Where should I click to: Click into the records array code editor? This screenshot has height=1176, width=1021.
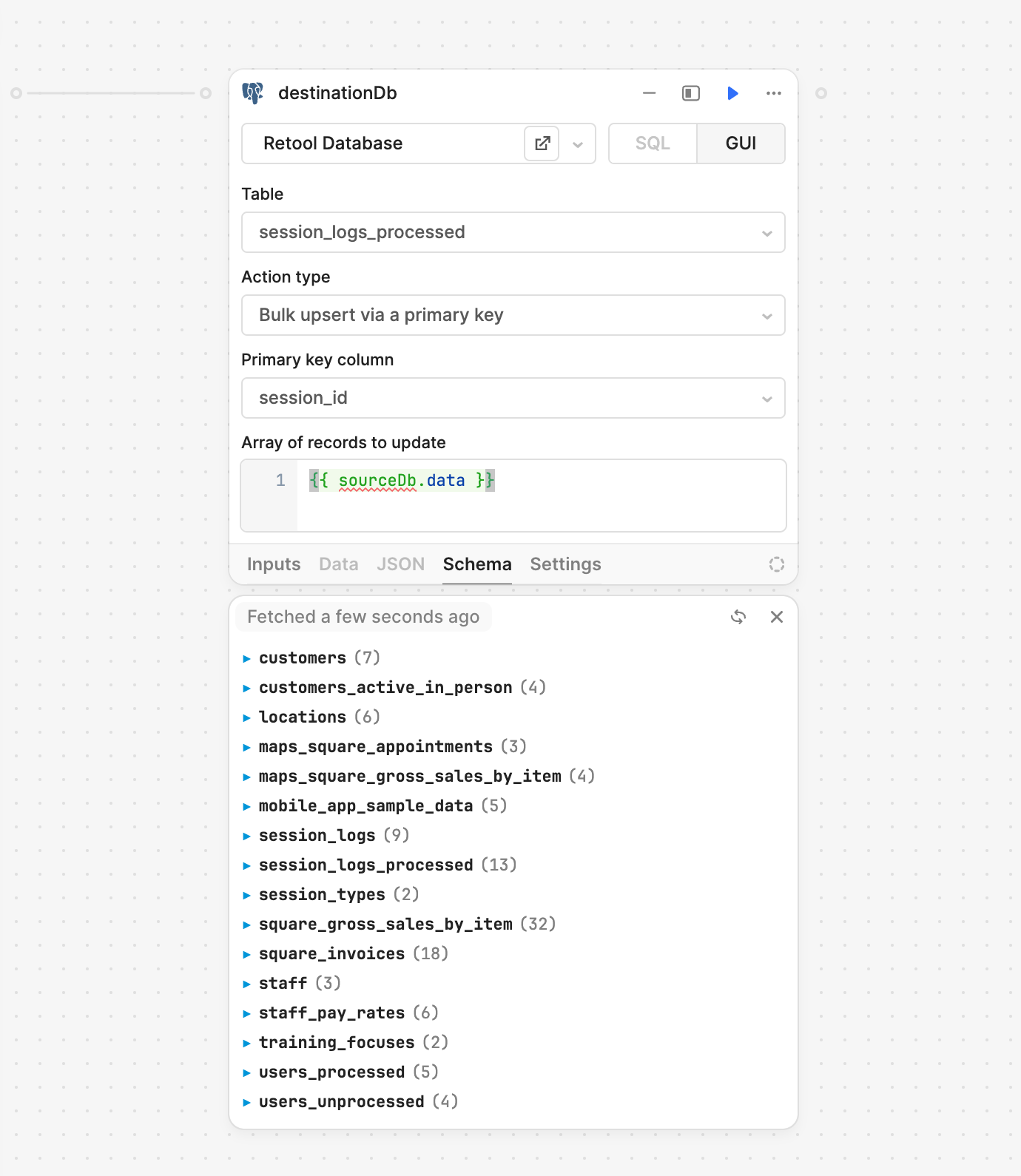click(x=540, y=496)
